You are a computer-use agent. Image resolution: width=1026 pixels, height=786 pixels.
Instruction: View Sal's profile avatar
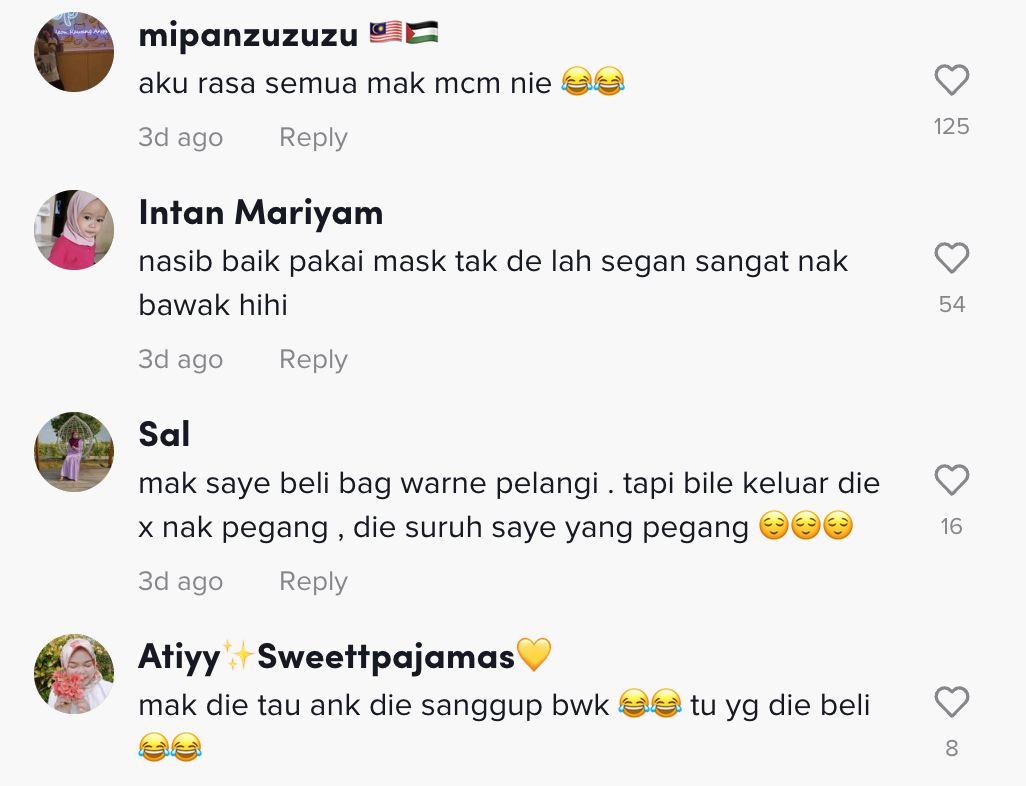tap(74, 452)
